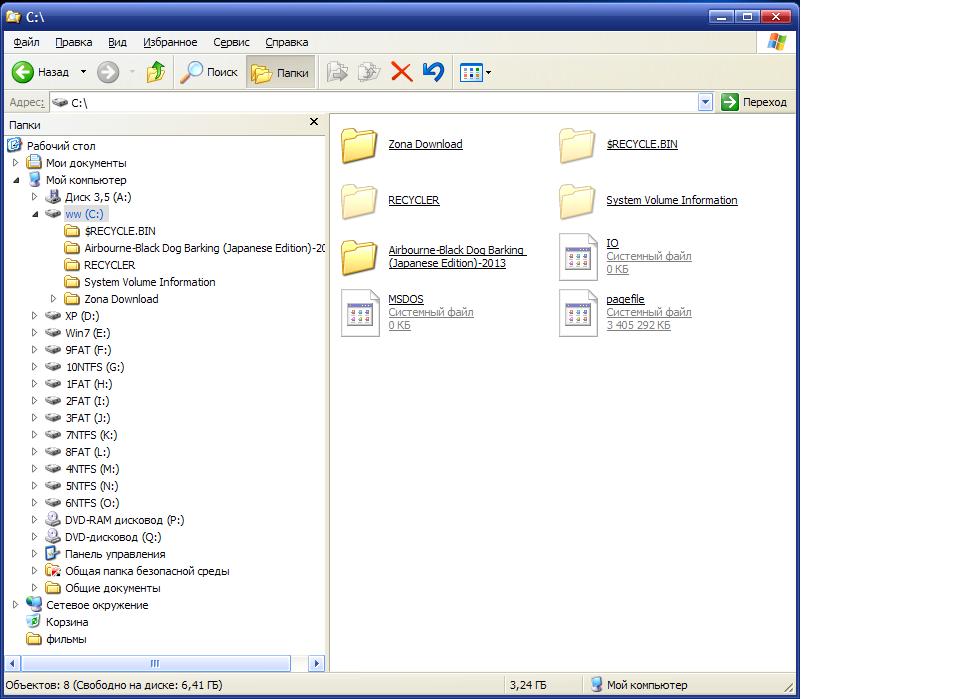This screenshot has height=699, width=960.
Task: Open the Views dropdown arrow
Action: point(489,73)
